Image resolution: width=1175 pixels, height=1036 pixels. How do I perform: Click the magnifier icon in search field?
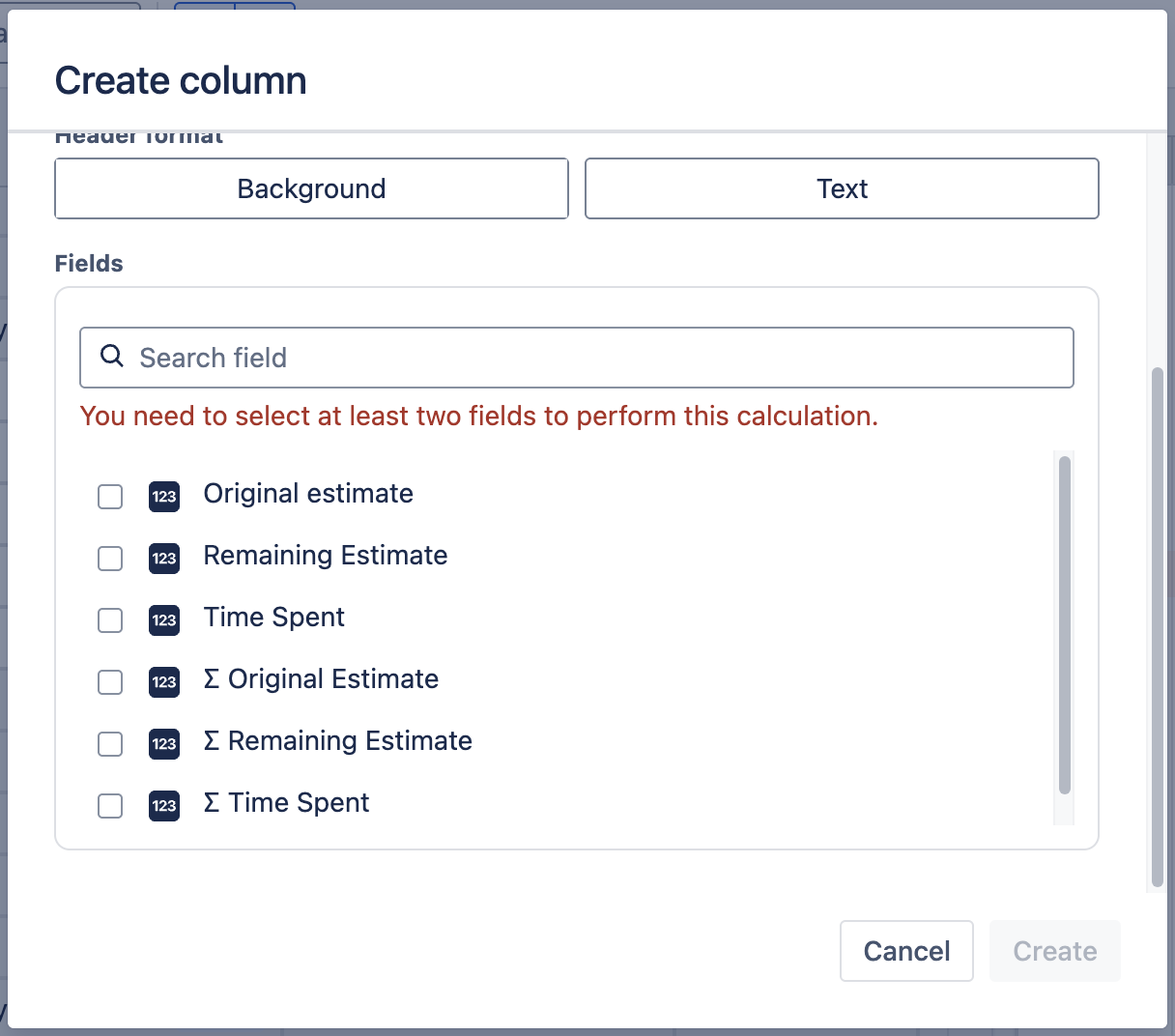(x=112, y=357)
